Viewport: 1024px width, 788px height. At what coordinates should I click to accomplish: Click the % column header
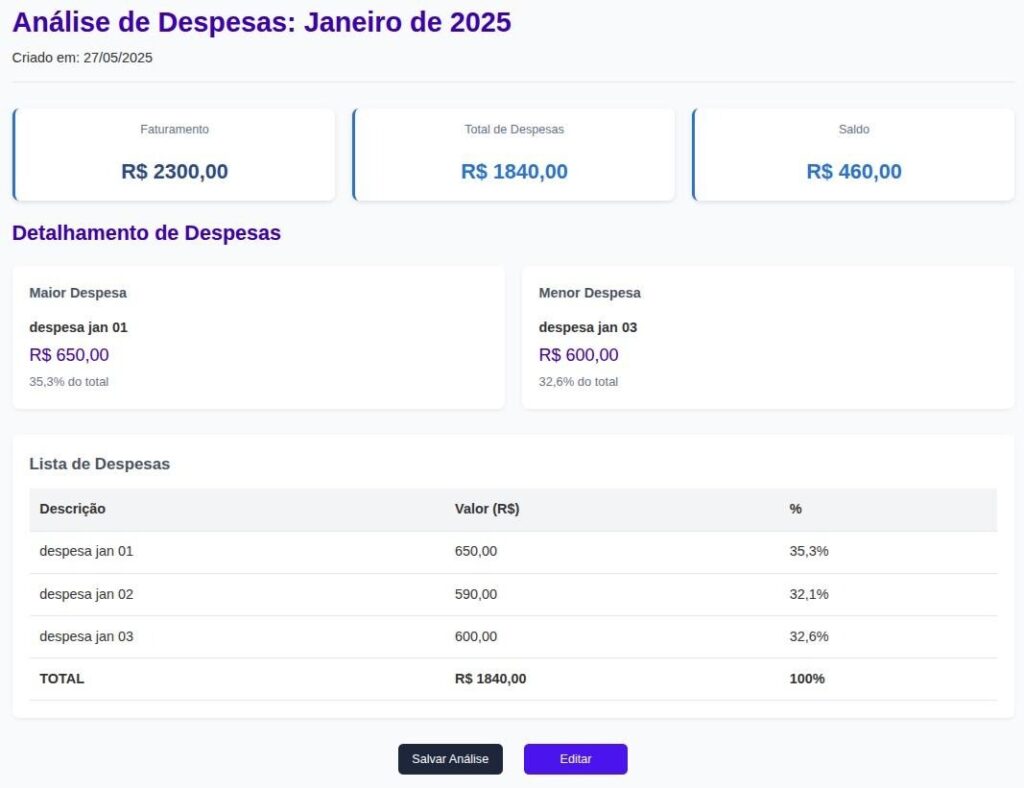coord(796,509)
